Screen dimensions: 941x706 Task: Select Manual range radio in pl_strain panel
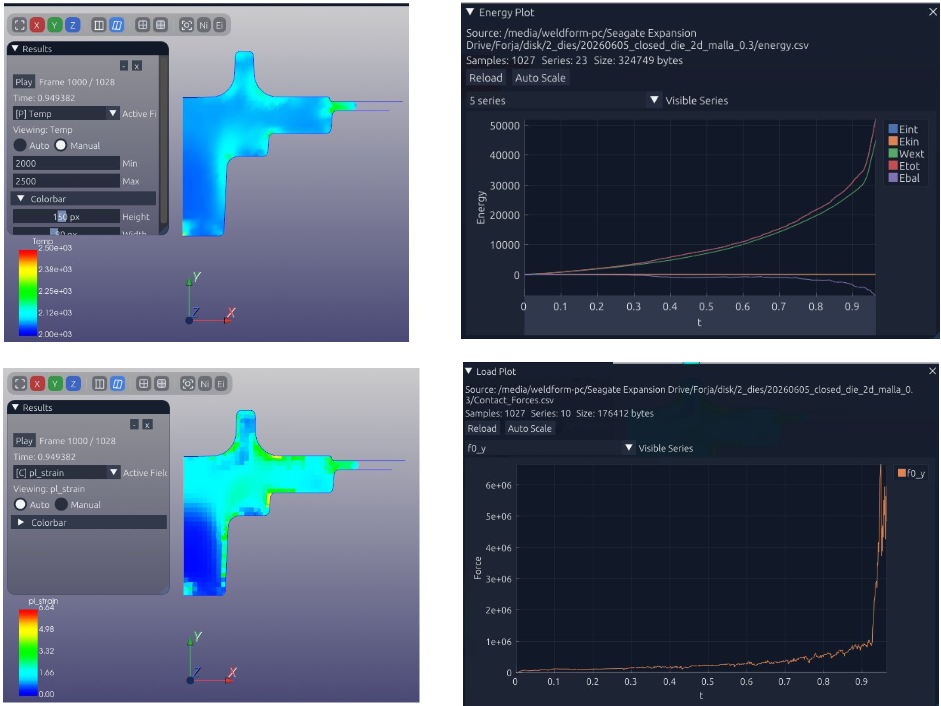(x=61, y=504)
